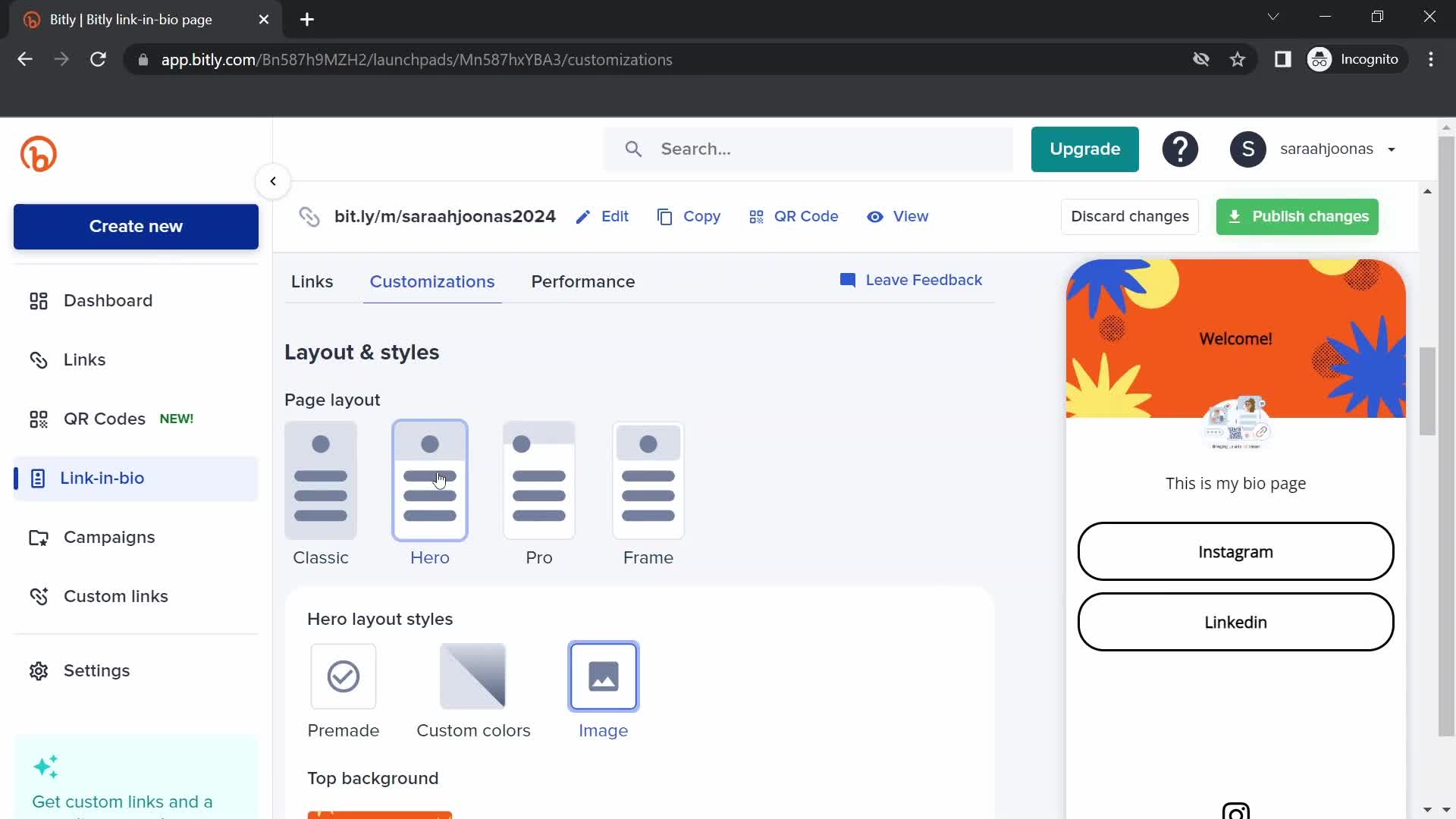Click the search magnifier icon
The width and height of the screenshot is (1456, 819).
tap(634, 149)
